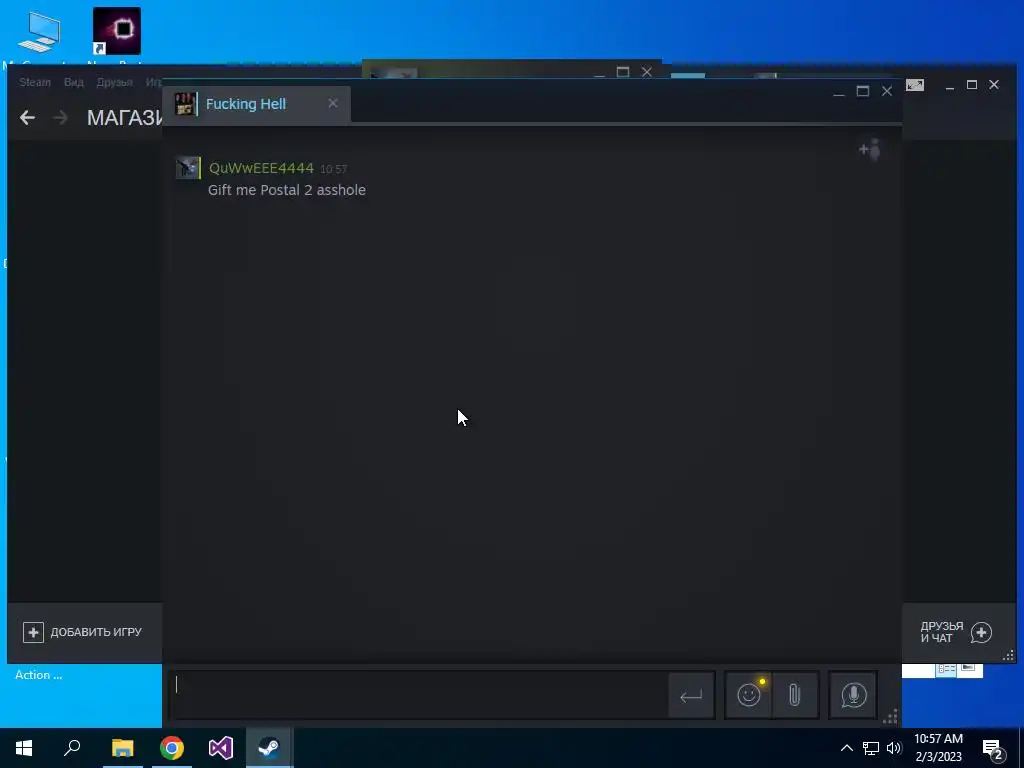The height and width of the screenshot is (768, 1024).
Task: Open volume control tray icon
Action: pyautogui.click(x=894, y=748)
